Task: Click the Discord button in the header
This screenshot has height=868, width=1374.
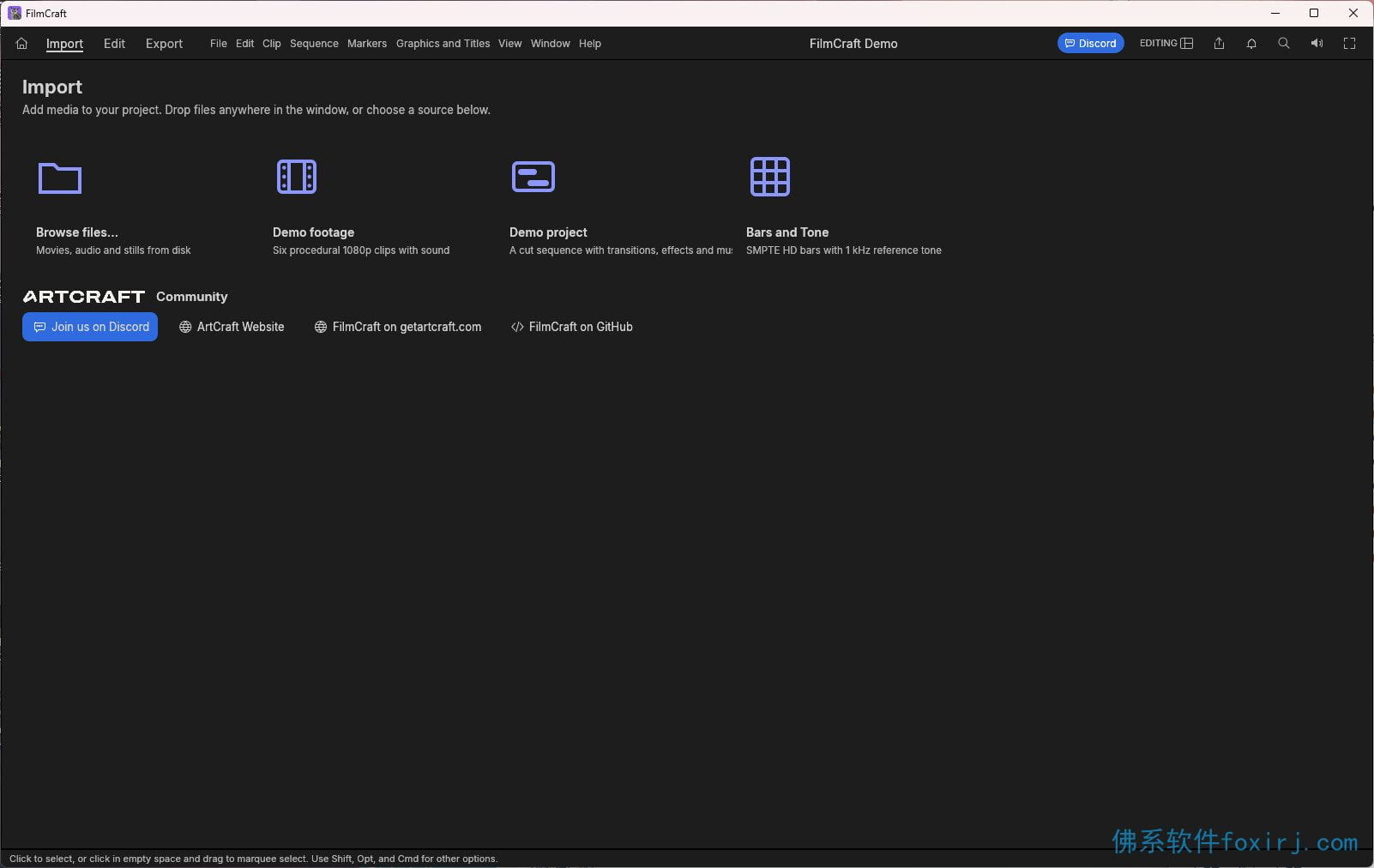Action: [1090, 43]
